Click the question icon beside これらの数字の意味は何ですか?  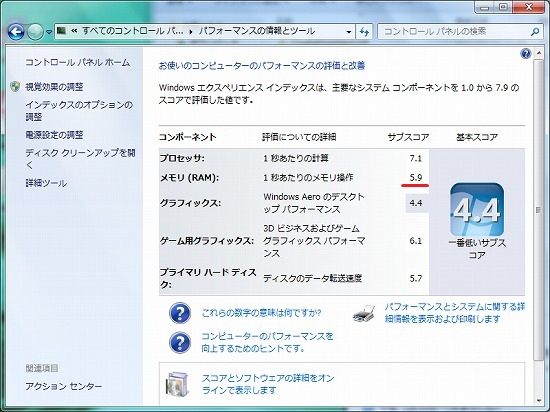[x=180, y=313]
